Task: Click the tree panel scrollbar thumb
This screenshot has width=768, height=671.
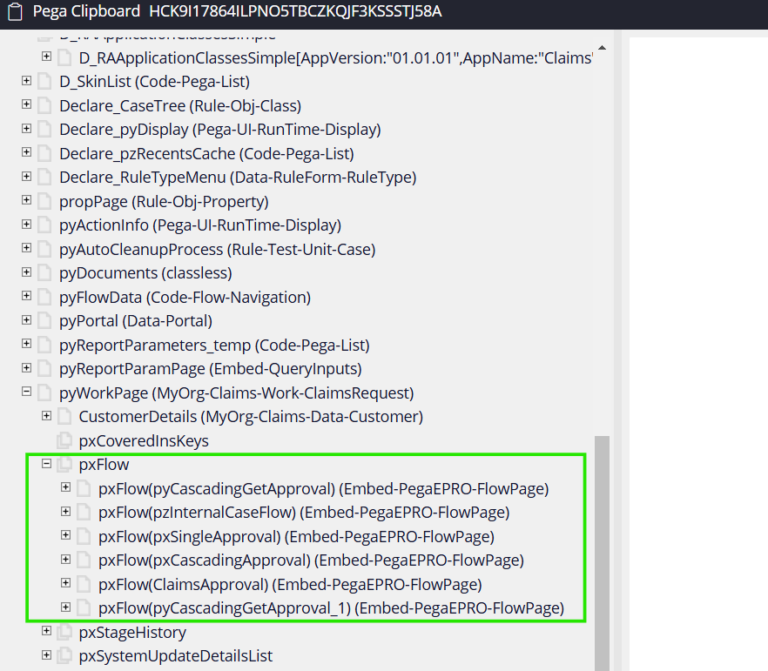Action: (x=602, y=552)
